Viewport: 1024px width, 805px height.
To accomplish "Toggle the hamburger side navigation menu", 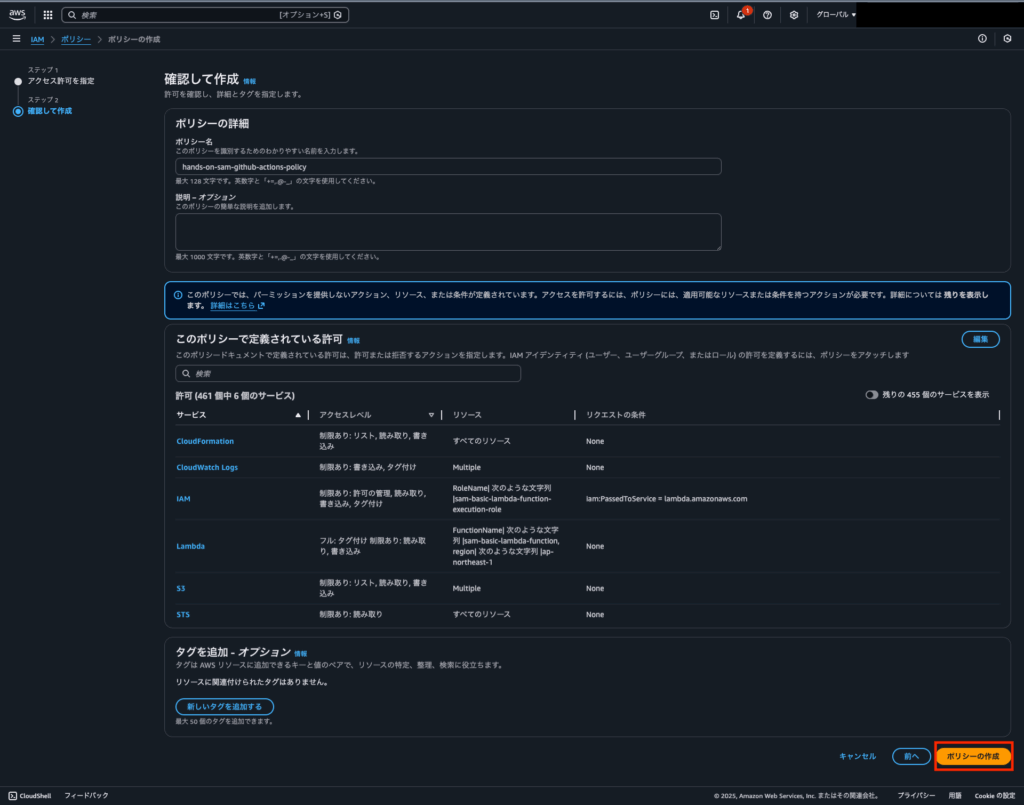I will click(16, 38).
